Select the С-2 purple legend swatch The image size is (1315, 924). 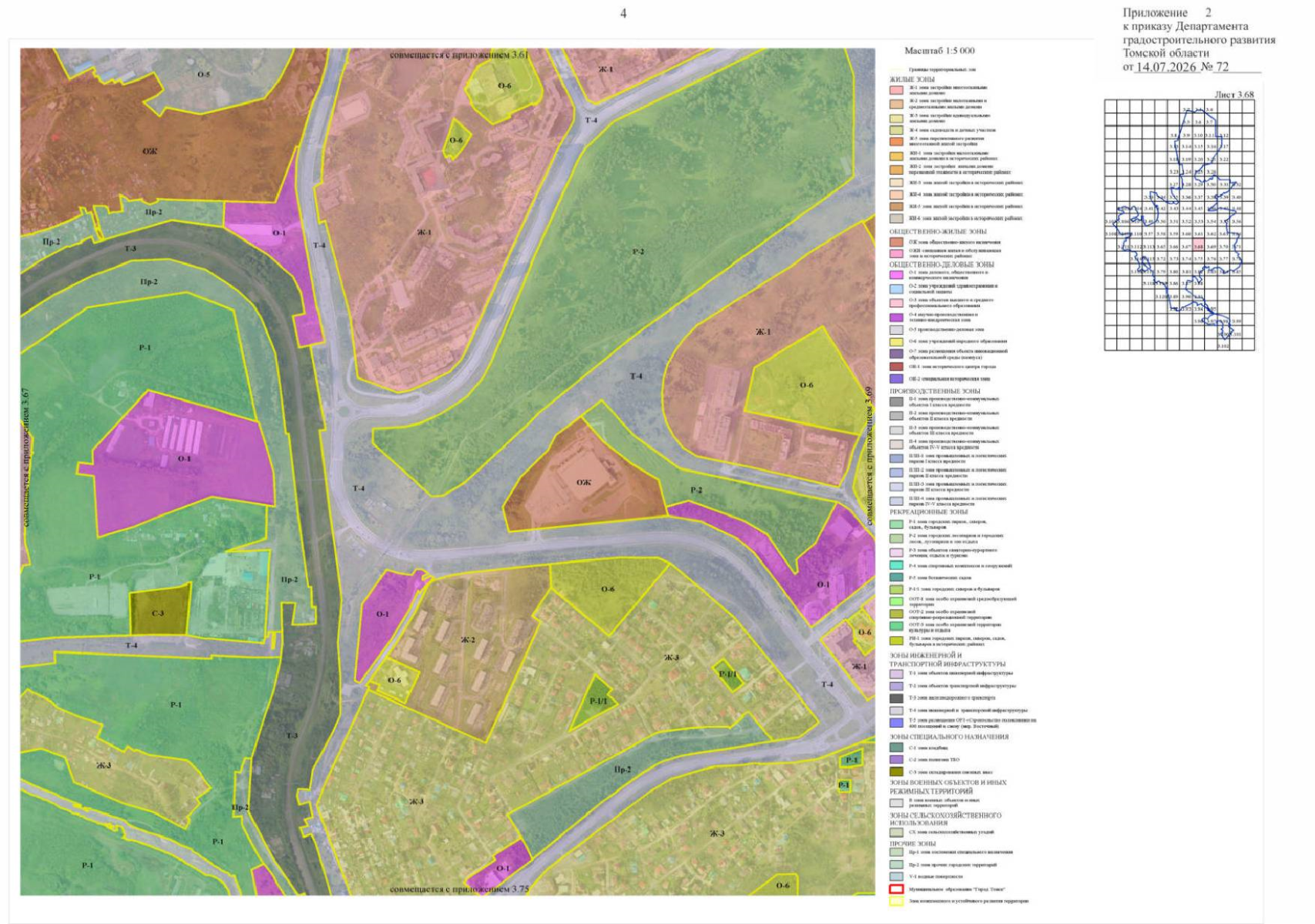point(896,759)
